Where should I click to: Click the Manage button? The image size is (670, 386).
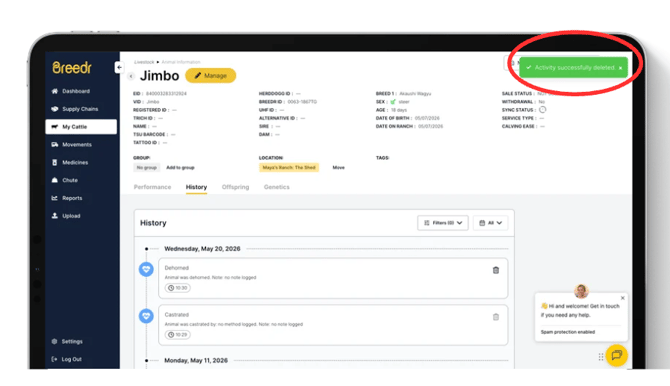click(211, 76)
